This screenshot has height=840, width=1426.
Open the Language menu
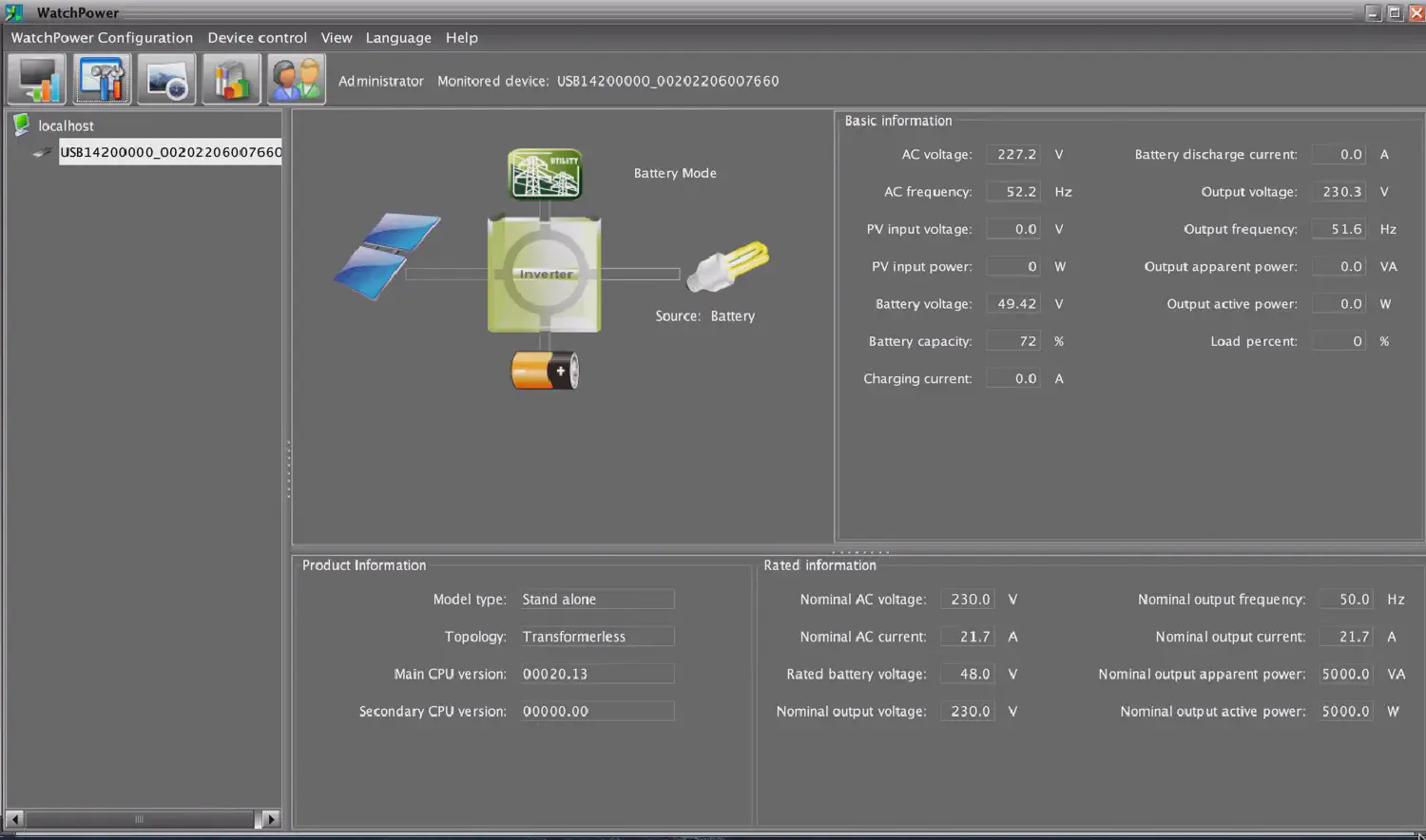[x=397, y=38]
